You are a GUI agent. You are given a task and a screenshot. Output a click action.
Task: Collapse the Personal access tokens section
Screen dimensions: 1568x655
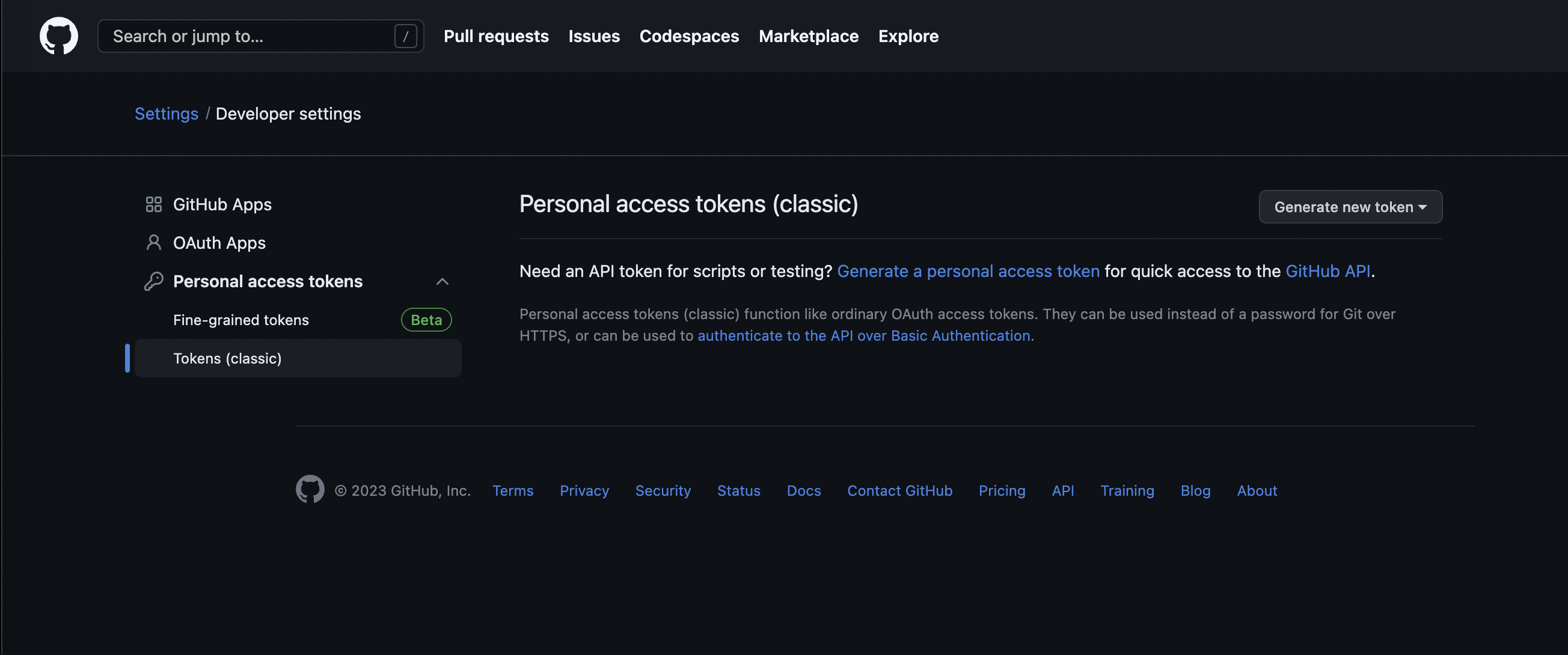[443, 281]
